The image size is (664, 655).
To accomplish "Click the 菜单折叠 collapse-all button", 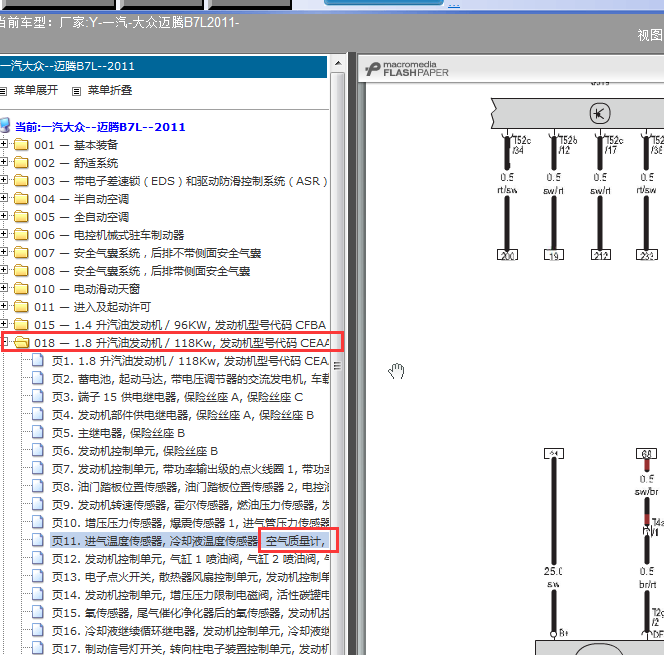I will coord(110,90).
